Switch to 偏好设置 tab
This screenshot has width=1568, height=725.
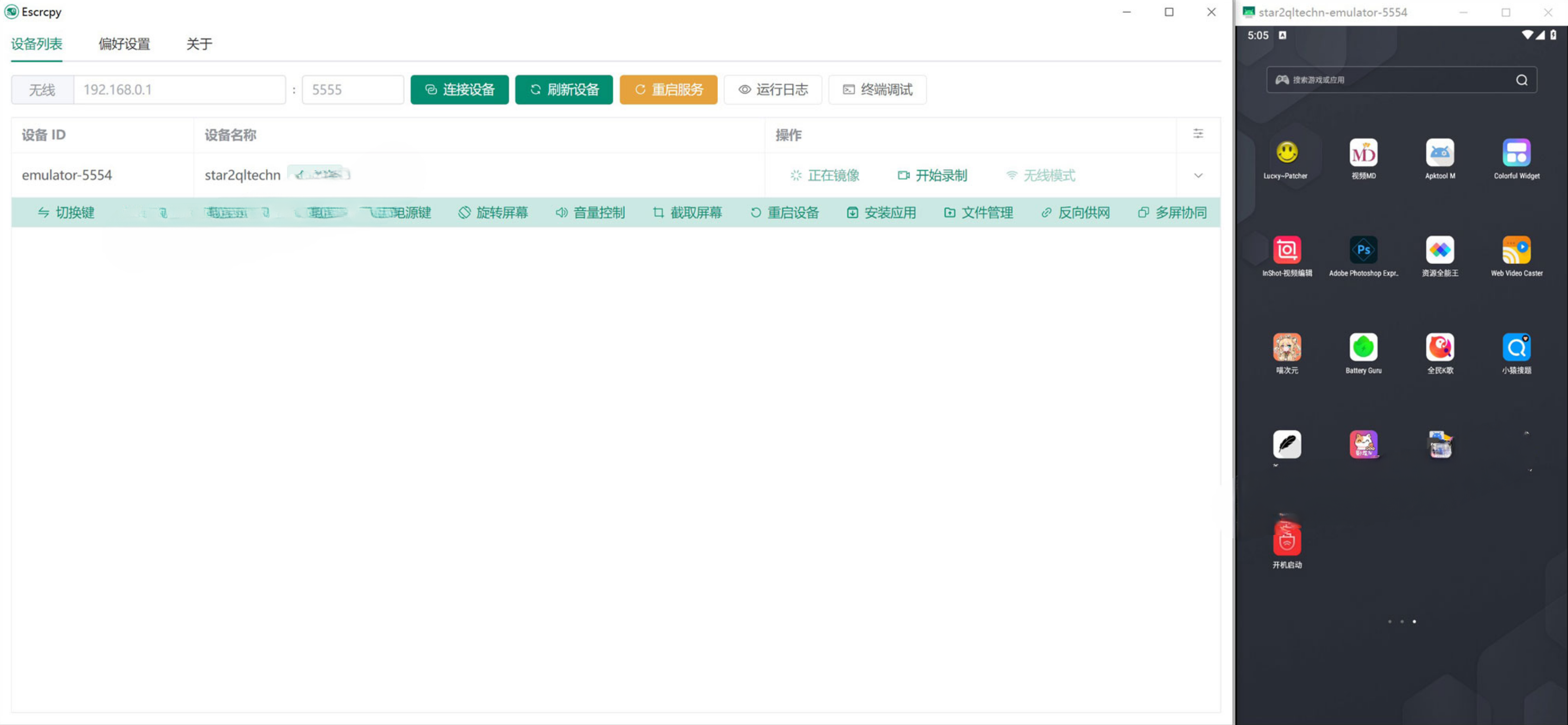coord(124,44)
